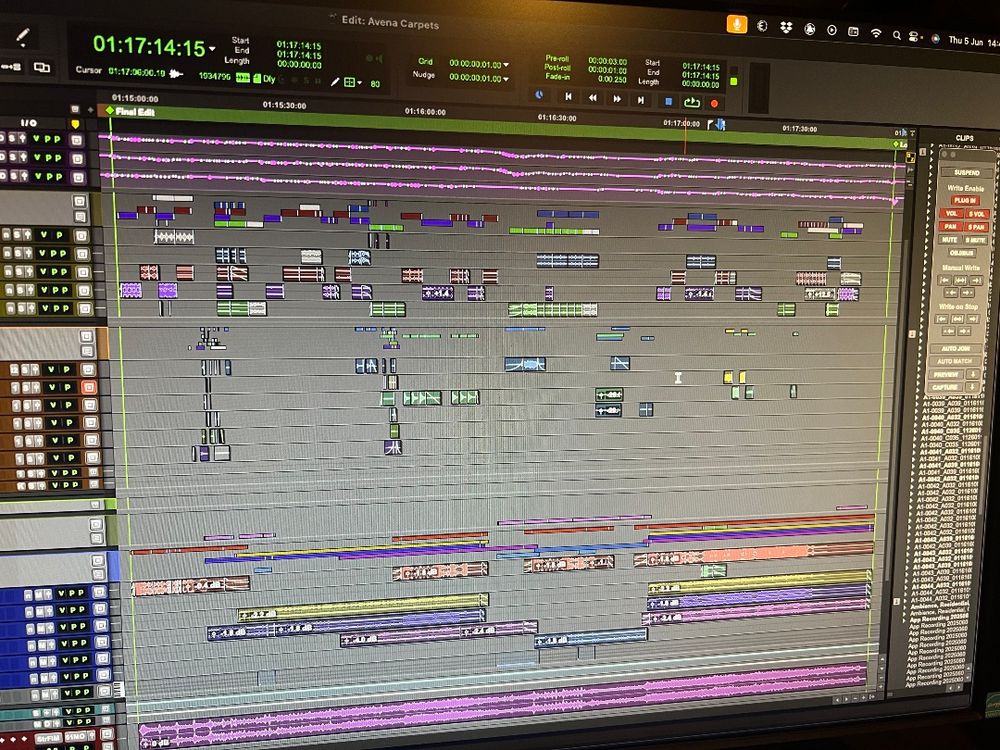Toggle PLUG IN write enable

coord(964,200)
